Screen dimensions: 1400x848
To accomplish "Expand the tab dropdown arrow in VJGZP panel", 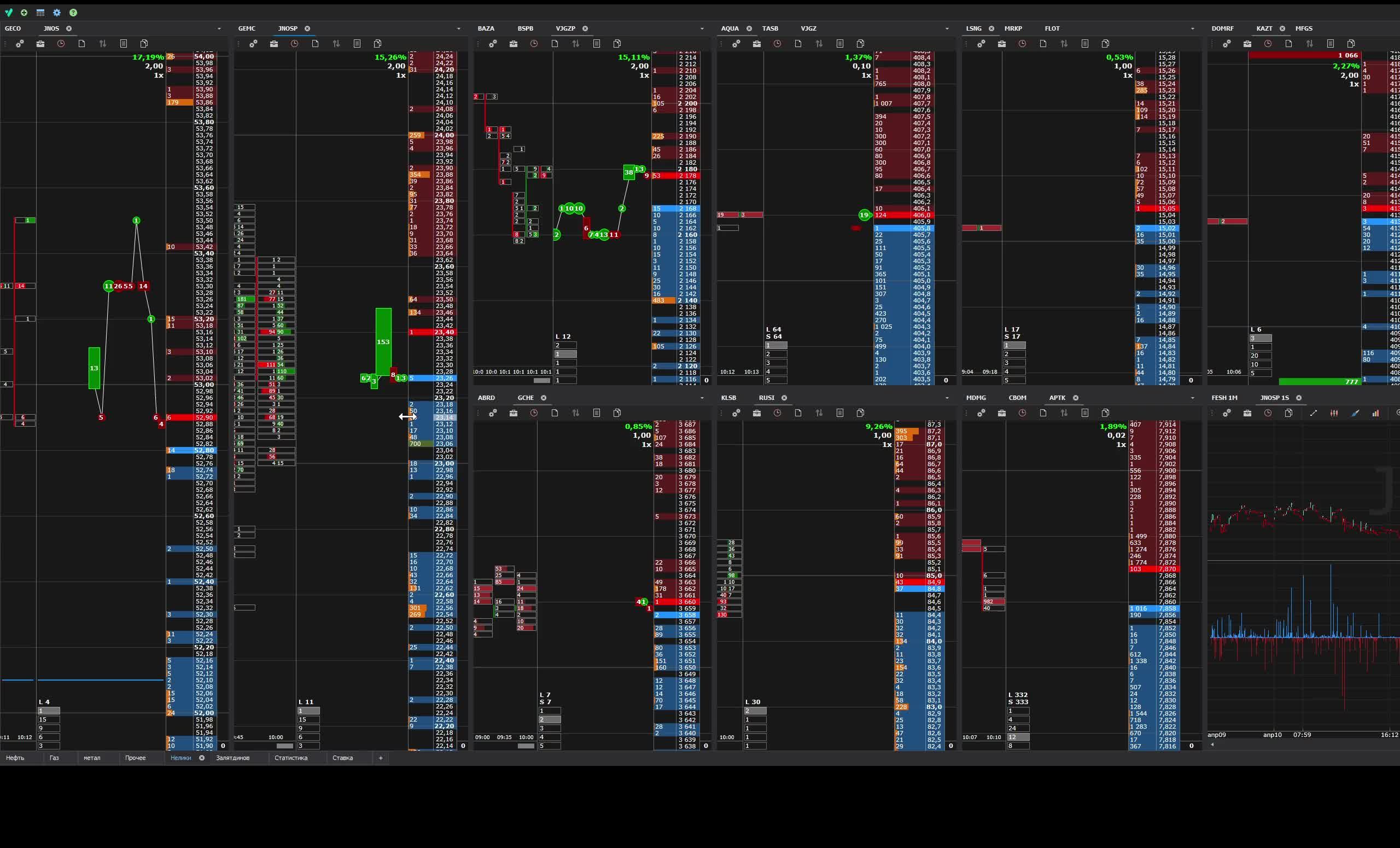I will (702, 28).
